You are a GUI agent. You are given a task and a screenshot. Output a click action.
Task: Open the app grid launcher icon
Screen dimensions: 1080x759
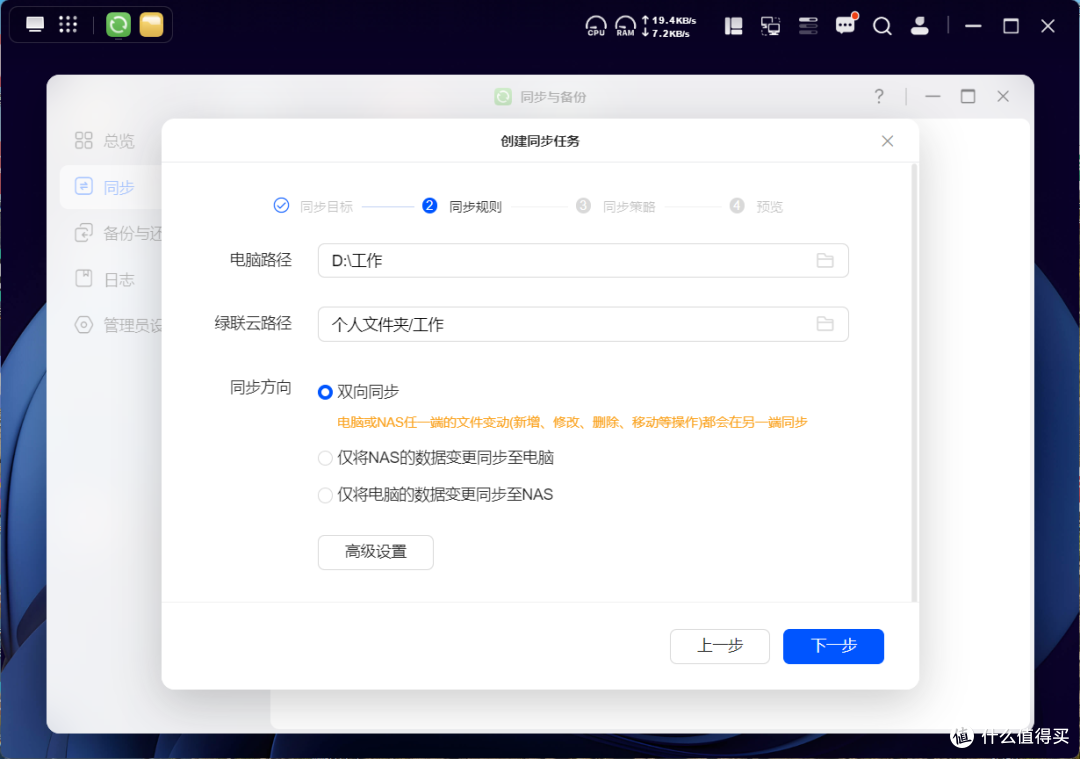pyautogui.click(x=68, y=25)
